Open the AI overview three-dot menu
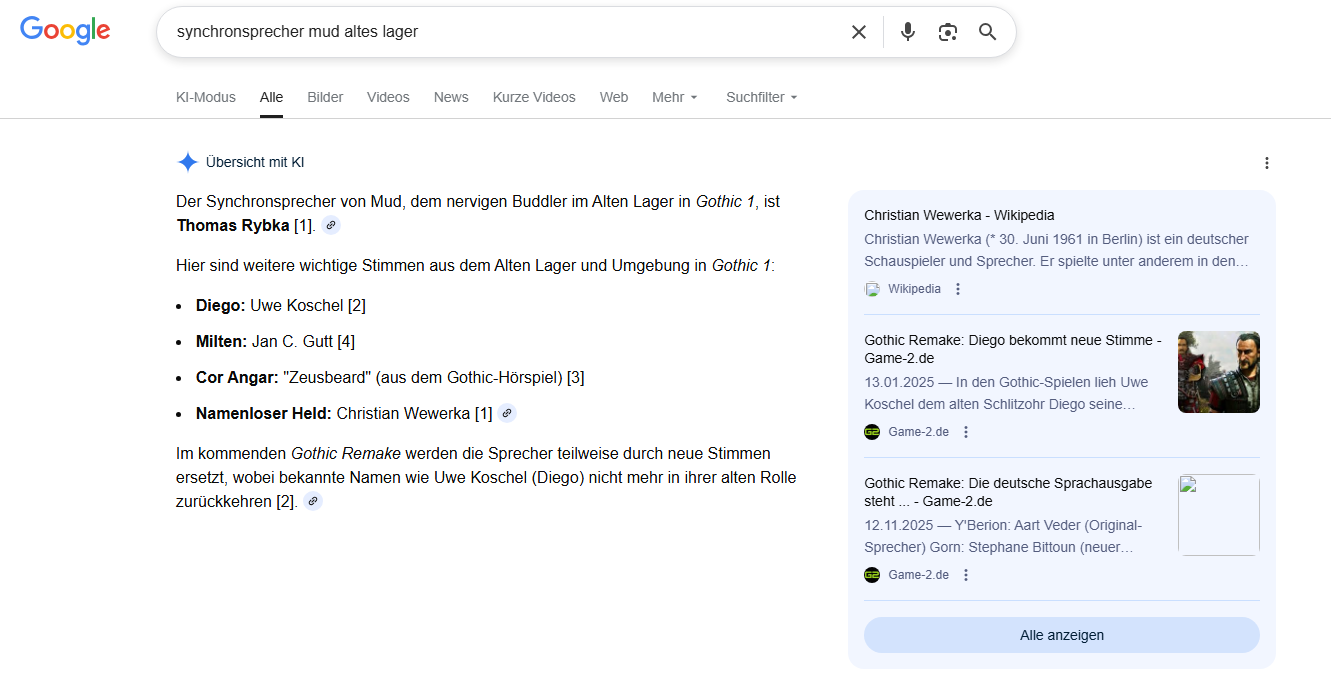Image resolution: width=1331 pixels, height=683 pixels. point(1267,163)
